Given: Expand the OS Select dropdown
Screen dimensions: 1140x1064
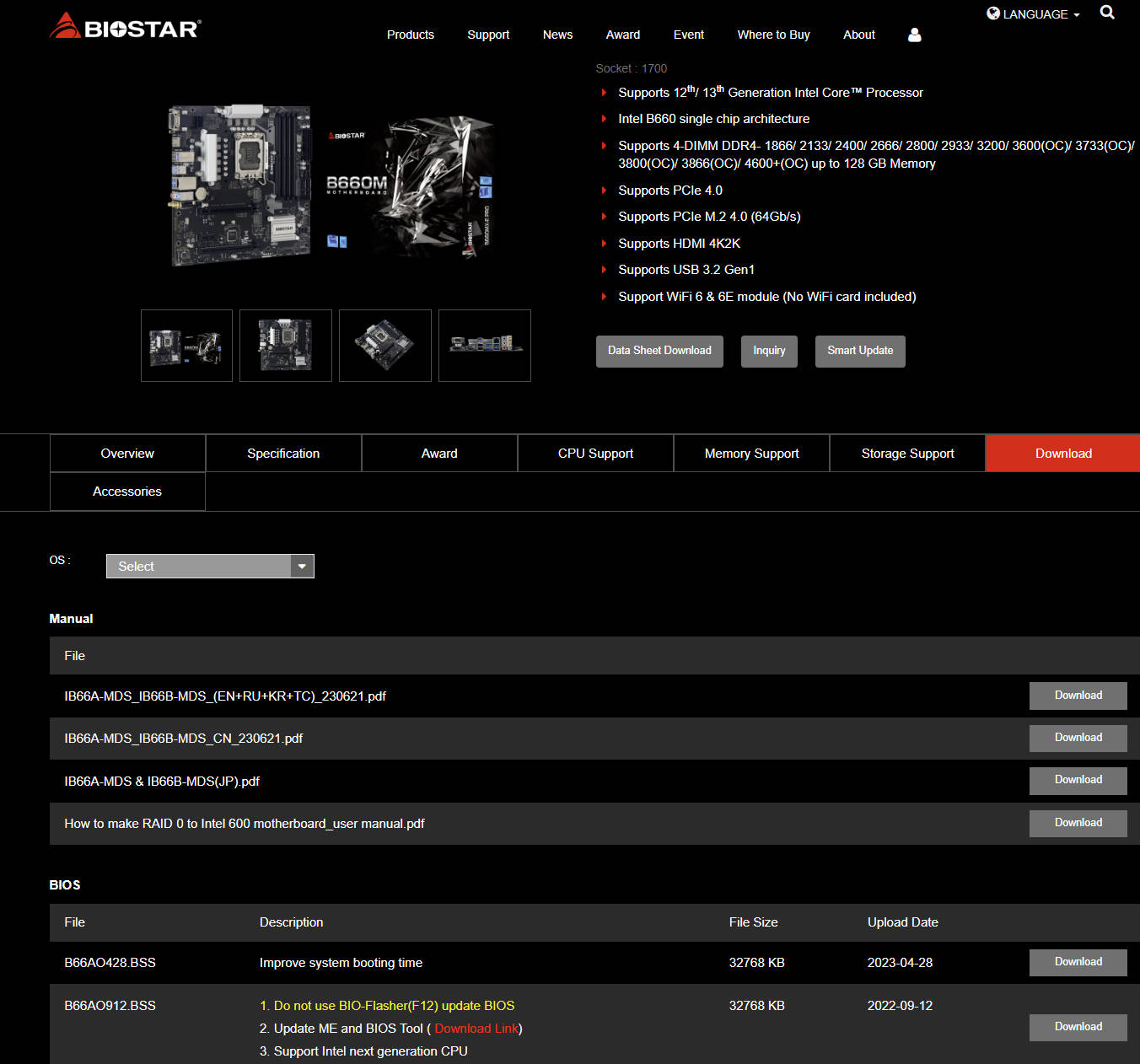Looking at the screenshot, I should click(210, 567).
